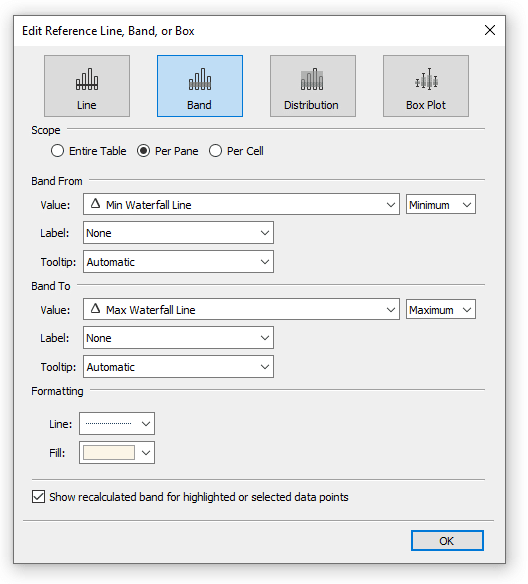
Task: Click the delta icon beside Min Waterfall Line
Action: click(x=96, y=204)
